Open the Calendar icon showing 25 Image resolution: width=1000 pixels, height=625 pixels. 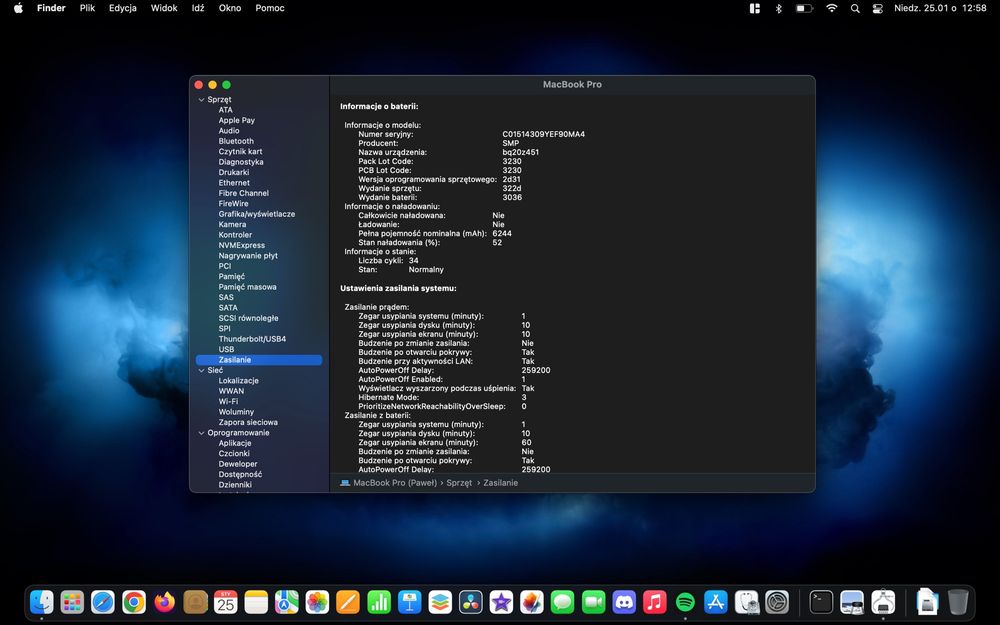click(226, 601)
